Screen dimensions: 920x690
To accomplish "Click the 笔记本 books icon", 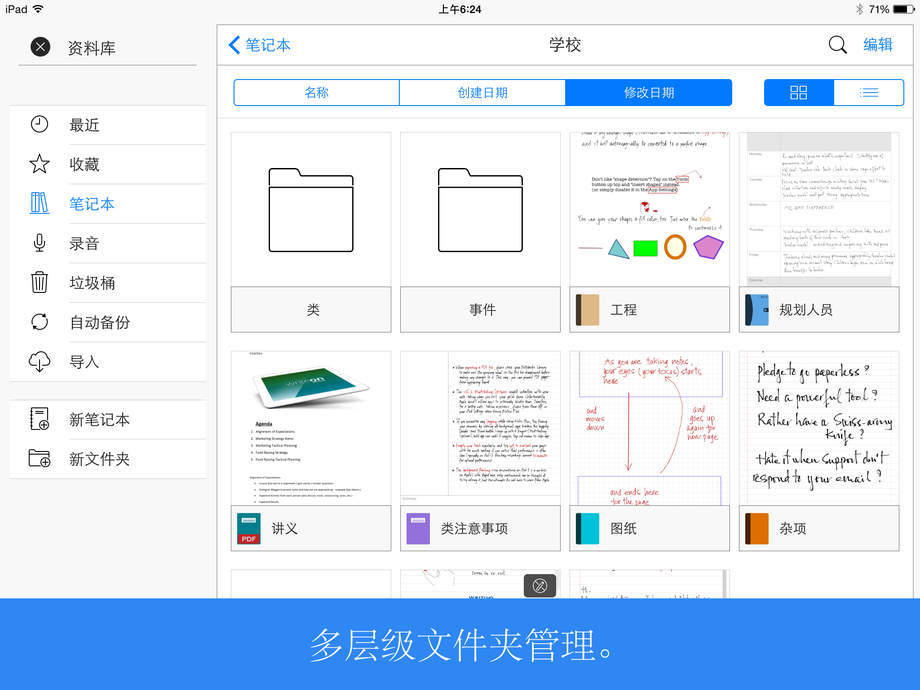I will click(x=39, y=203).
